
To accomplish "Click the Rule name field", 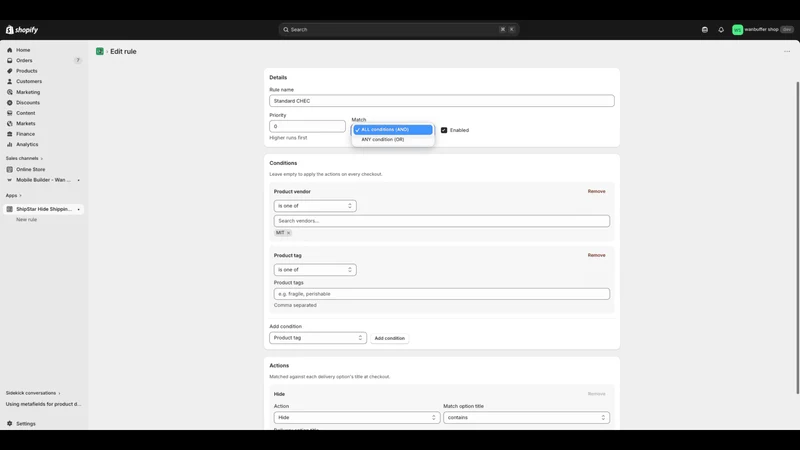I will 442,101.
